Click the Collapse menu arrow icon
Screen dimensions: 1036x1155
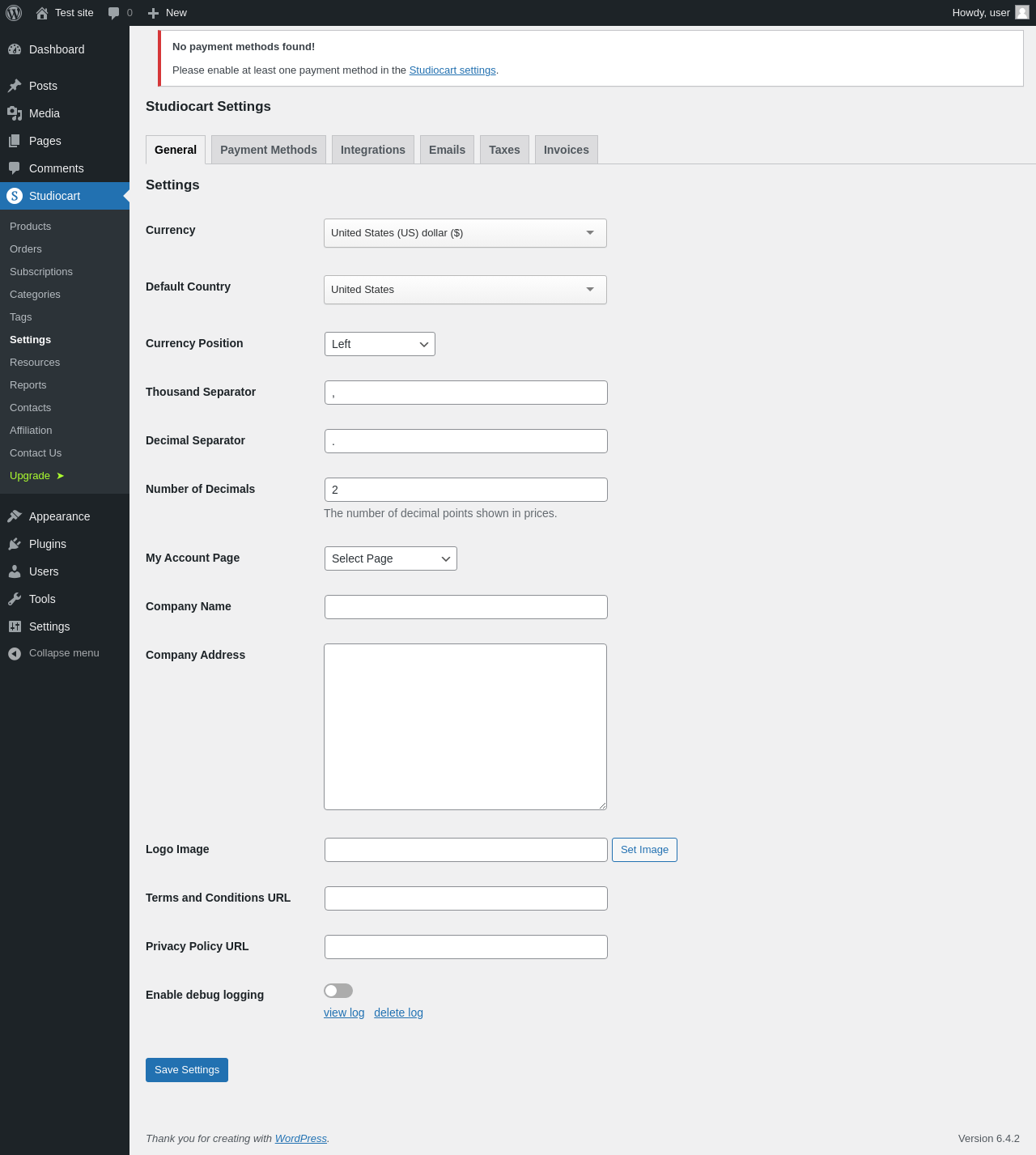[x=15, y=654]
